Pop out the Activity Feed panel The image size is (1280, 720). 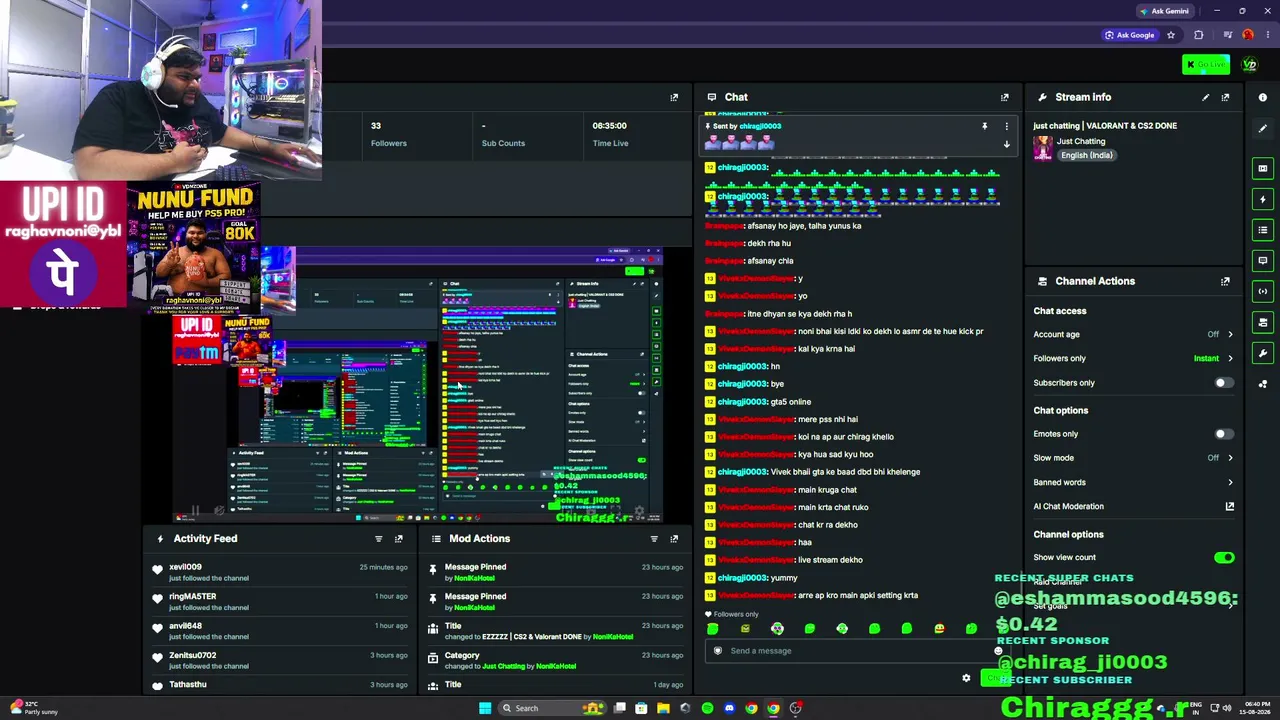point(398,539)
